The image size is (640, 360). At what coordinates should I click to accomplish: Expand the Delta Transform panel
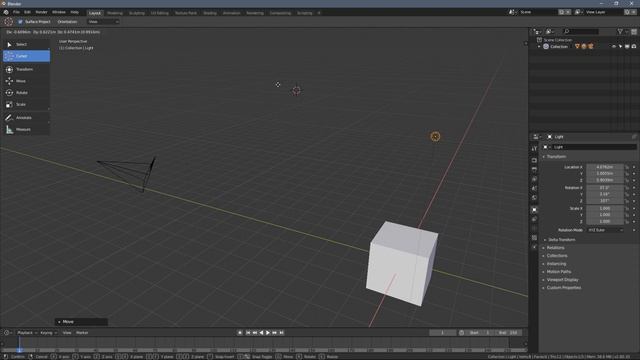pos(561,240)
